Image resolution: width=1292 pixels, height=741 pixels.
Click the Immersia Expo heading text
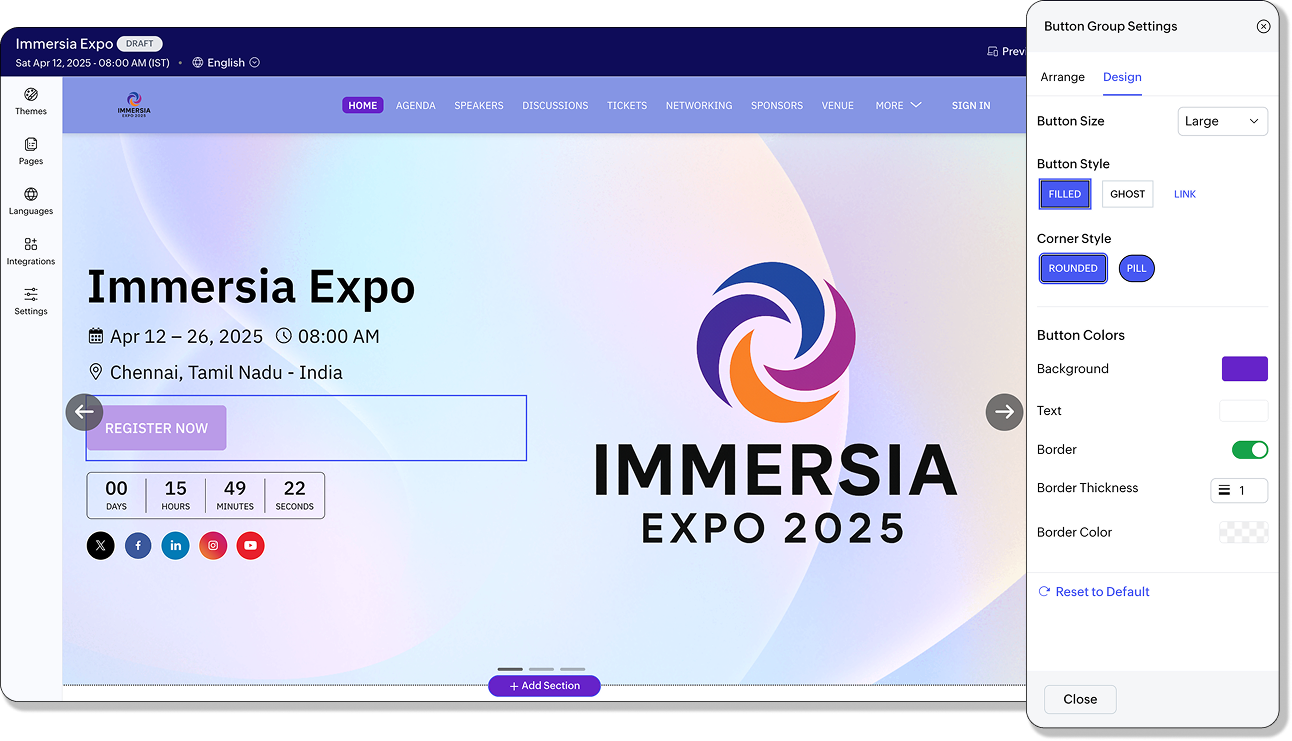tap(251, 287)
